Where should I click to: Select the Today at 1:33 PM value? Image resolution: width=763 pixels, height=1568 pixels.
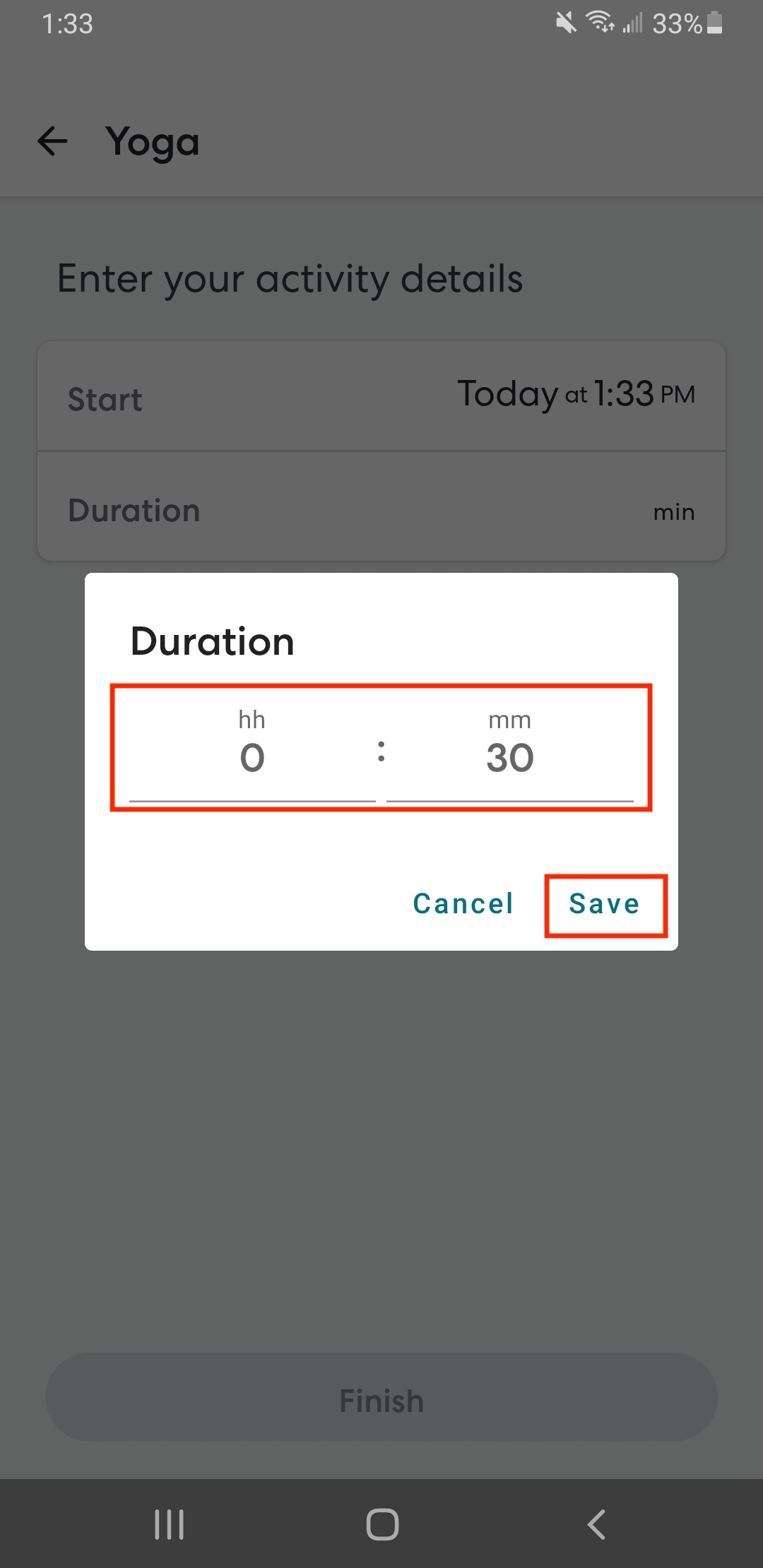pos(576,394)
